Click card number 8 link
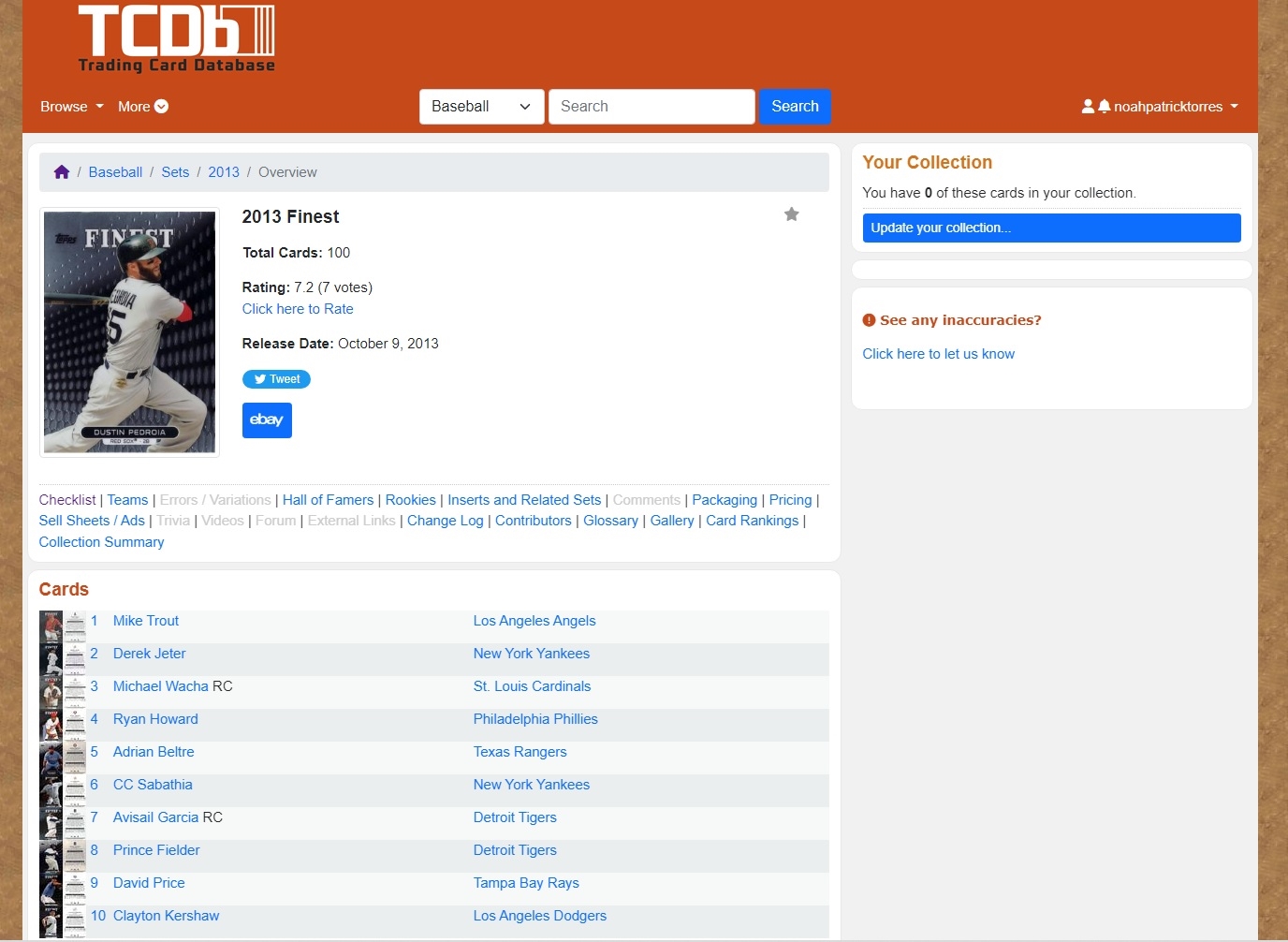Screen dimensions: 1288x942 coord(95,850)
